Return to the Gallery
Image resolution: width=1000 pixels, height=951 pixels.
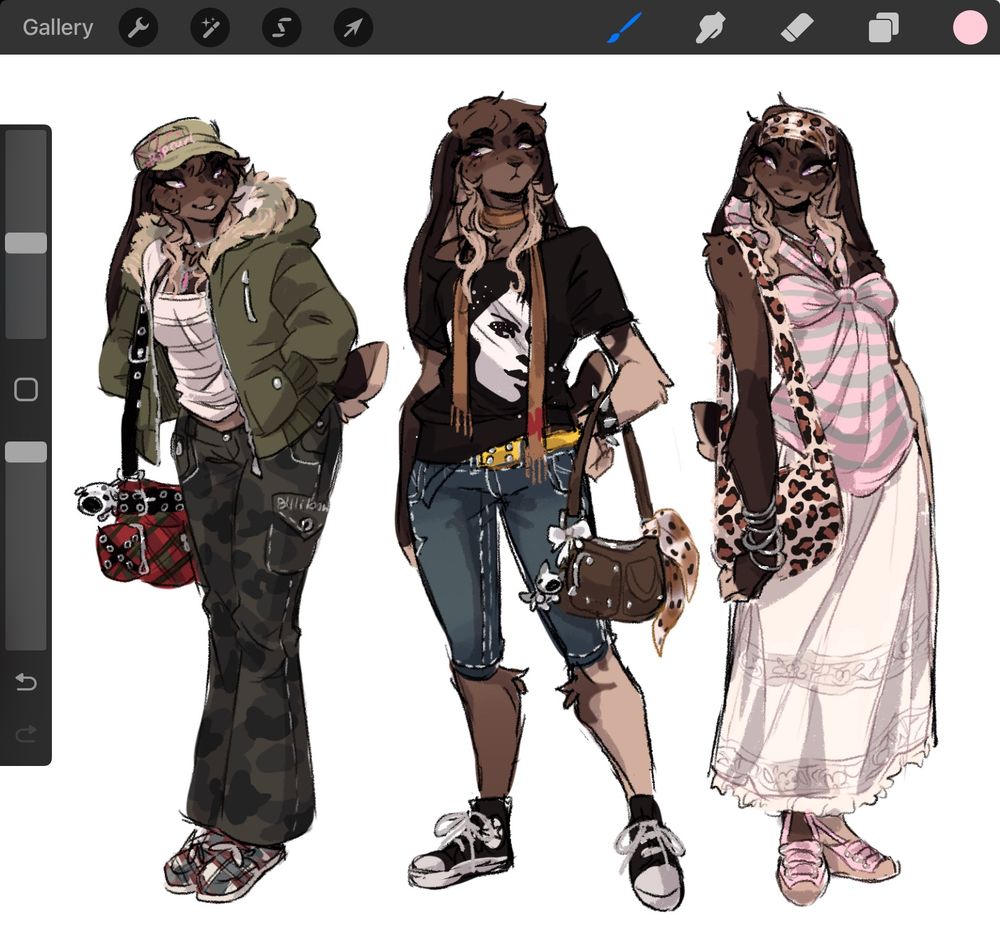pos(58,28)
